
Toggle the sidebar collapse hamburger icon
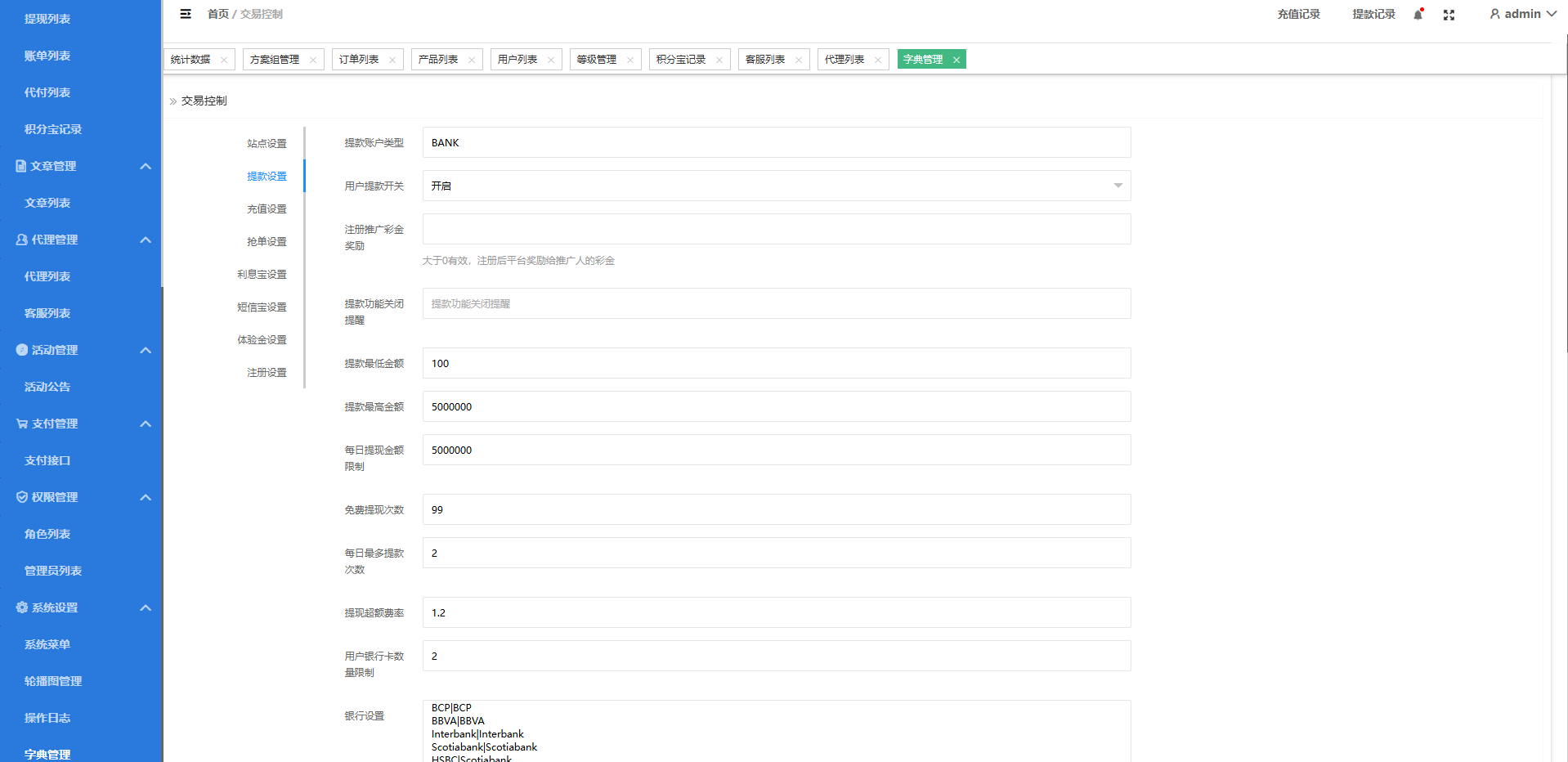(x=186, y=14)
